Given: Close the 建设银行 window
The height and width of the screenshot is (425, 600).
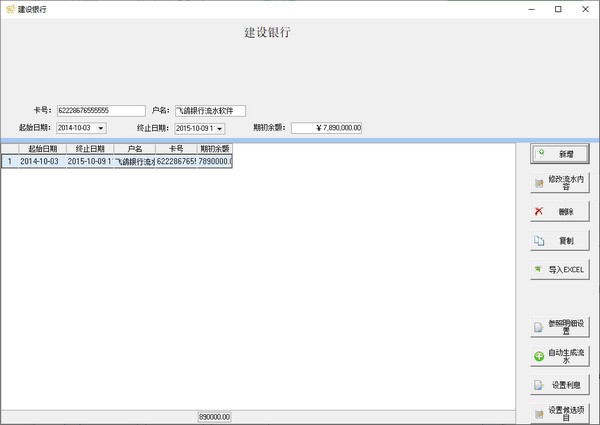Looking at the screenshot, I should pyautogui.click(x=585, y=9).
